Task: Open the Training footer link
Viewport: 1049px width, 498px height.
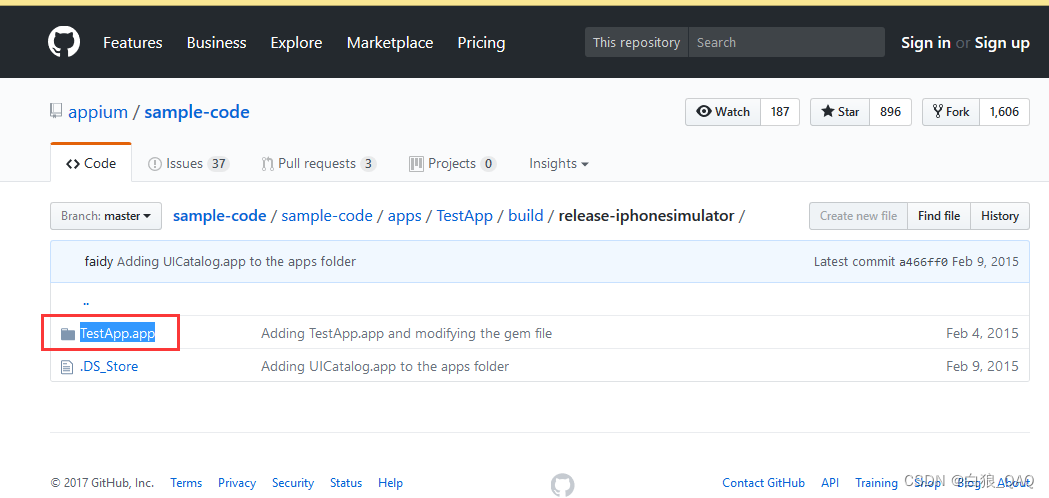Action: [x=876, y=483]
